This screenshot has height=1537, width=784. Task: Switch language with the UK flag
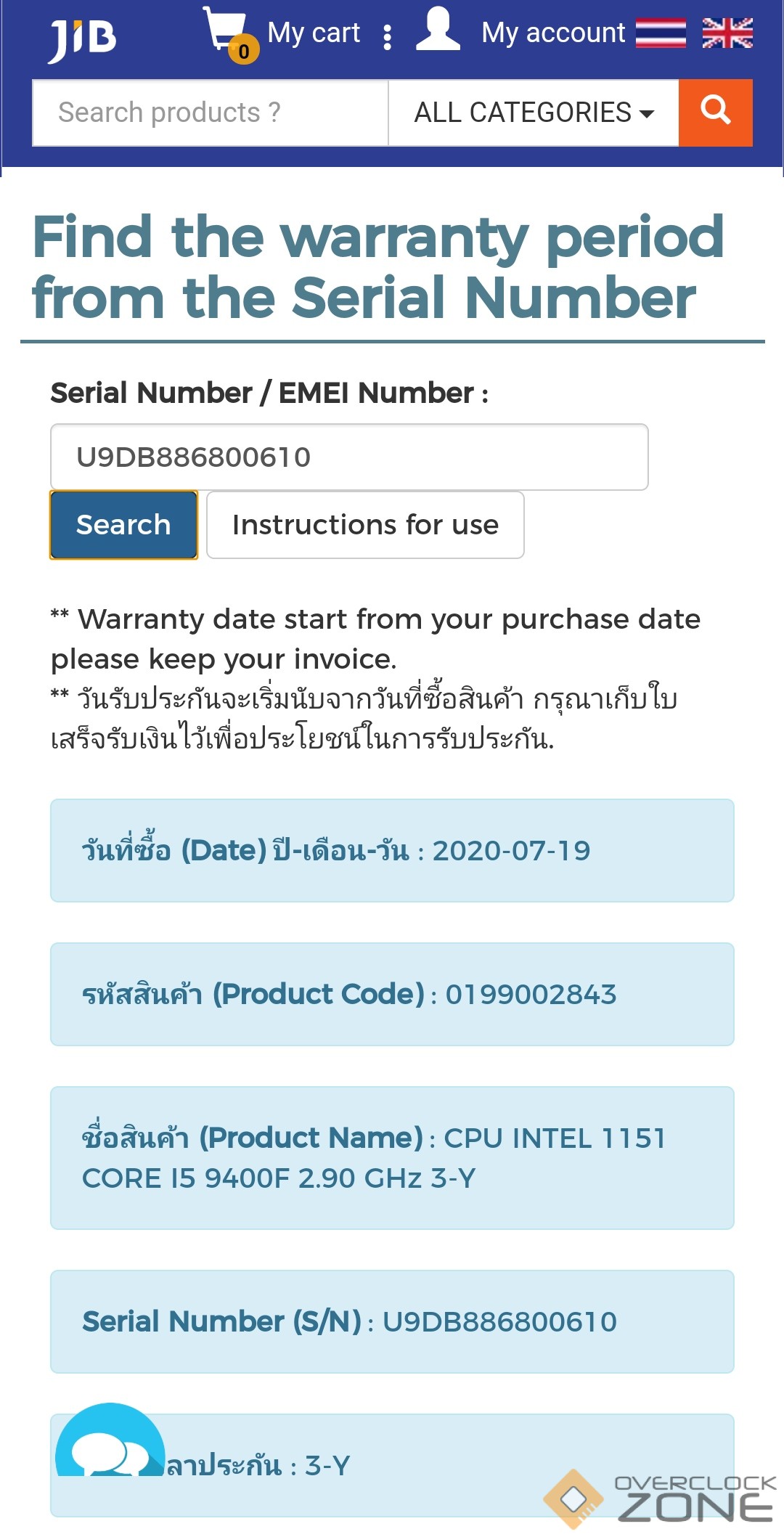[727, 33]
